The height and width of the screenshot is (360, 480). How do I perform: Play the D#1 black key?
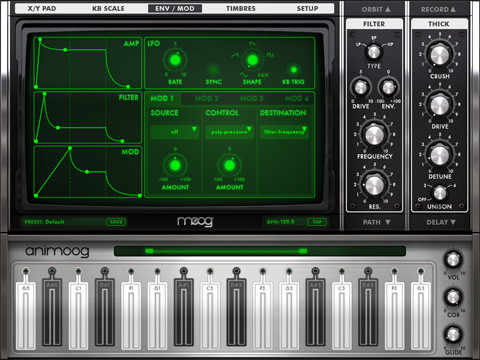click(105, 312)
